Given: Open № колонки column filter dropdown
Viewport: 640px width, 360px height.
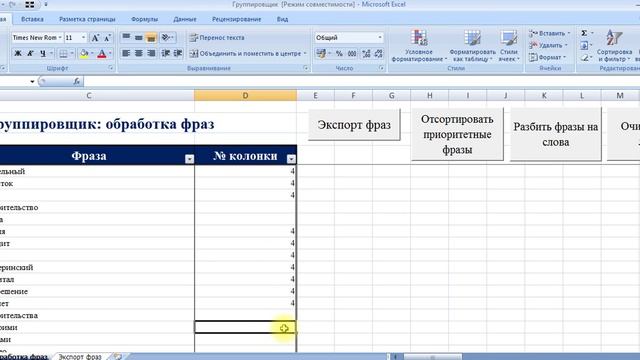Looking at the screenshot, I should pyautogui.click(x=291, y=159).
